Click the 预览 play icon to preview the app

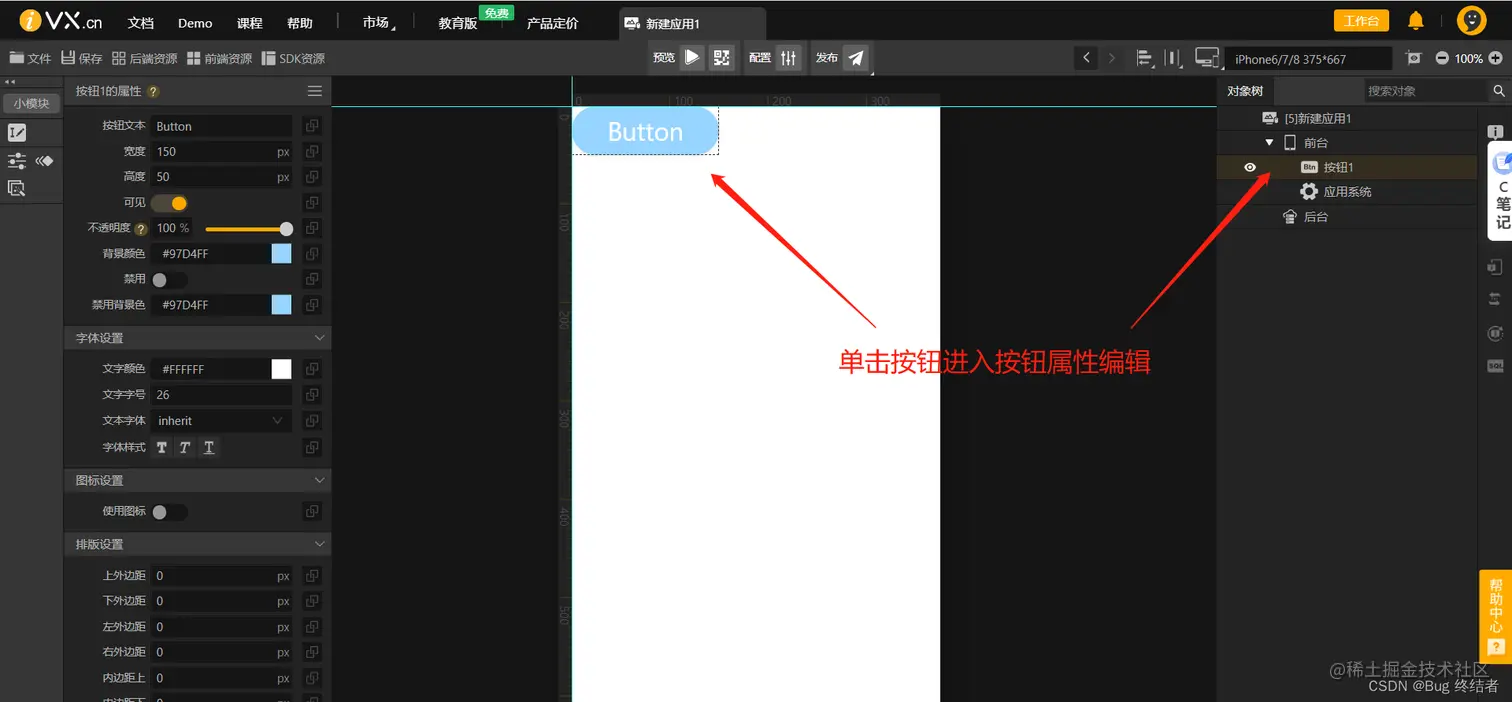tap(693, 57)
